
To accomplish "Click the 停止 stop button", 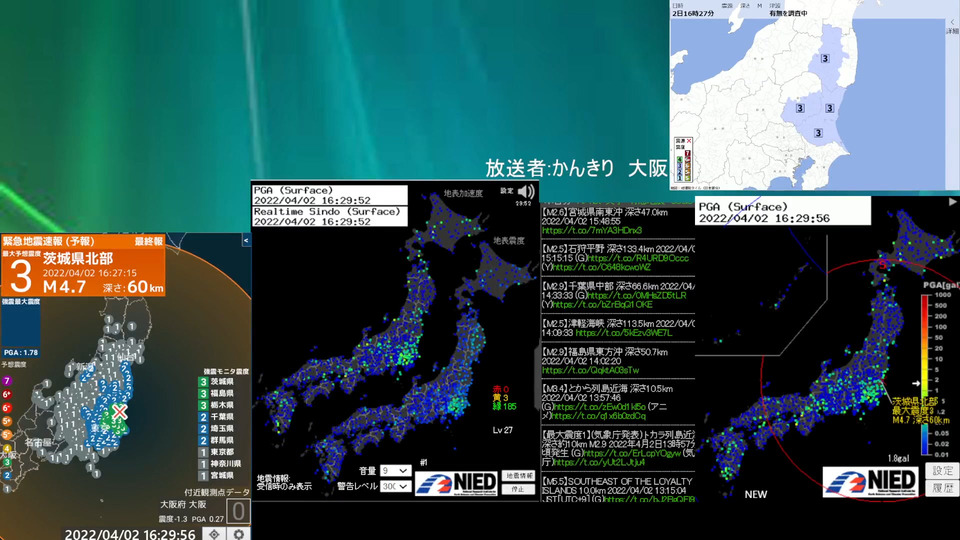I will click(x=518, y=489).
